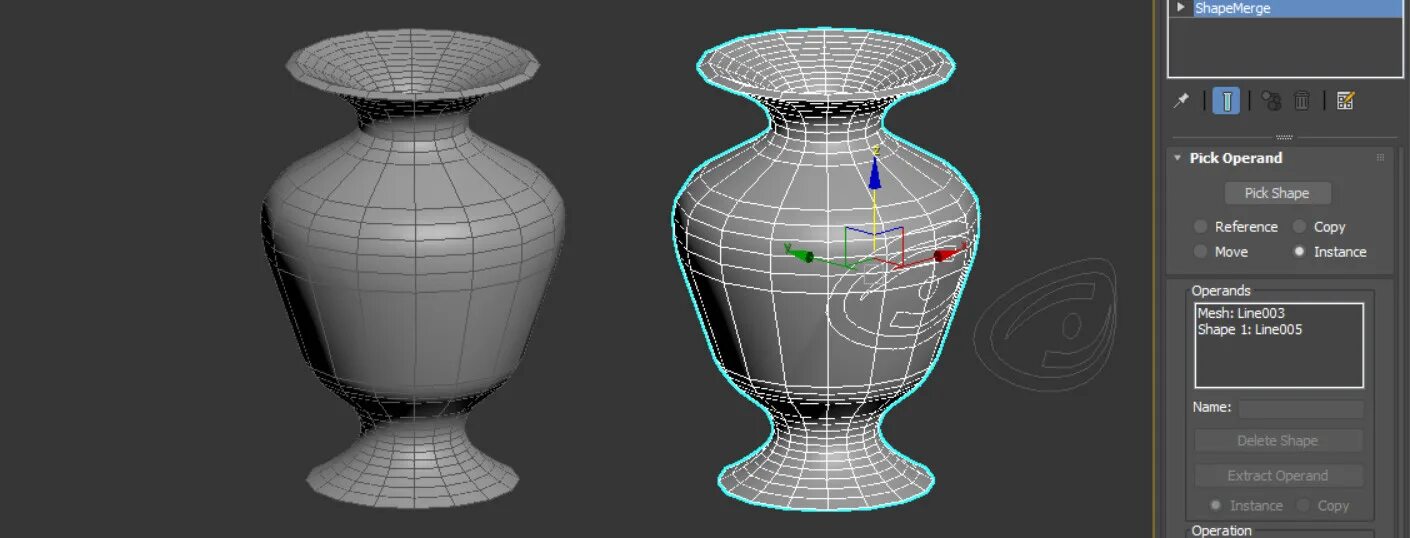The height and width of the screenshot is (538, 1410).
Task: Select Shape 1: Line005 operand
Action: click(1250, 329)
